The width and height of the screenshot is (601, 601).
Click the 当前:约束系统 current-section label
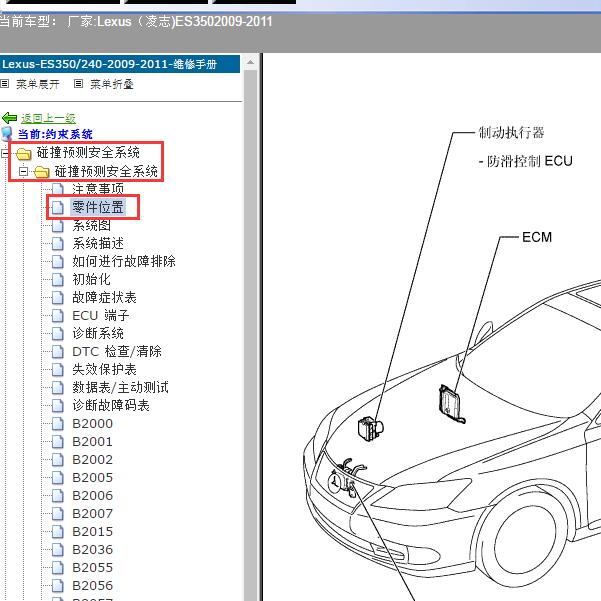pos(55,134)
